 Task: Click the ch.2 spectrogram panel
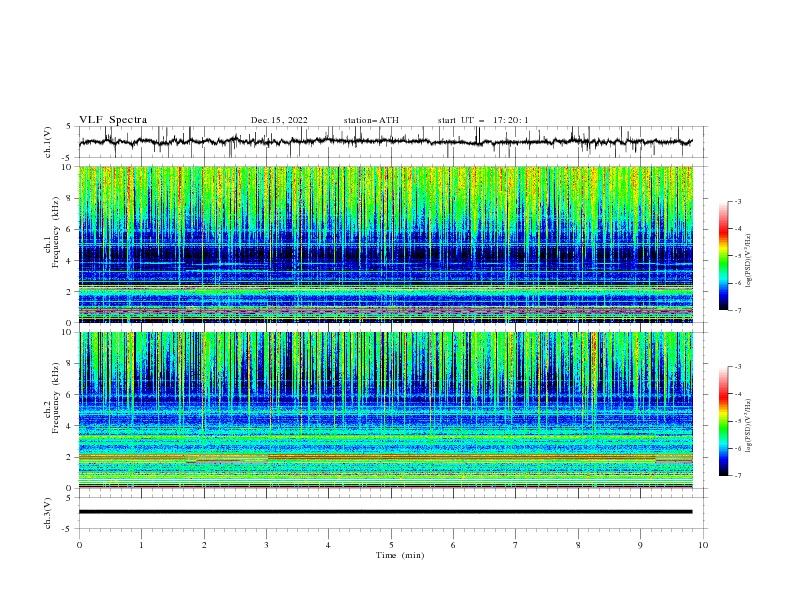pos(386,410)
